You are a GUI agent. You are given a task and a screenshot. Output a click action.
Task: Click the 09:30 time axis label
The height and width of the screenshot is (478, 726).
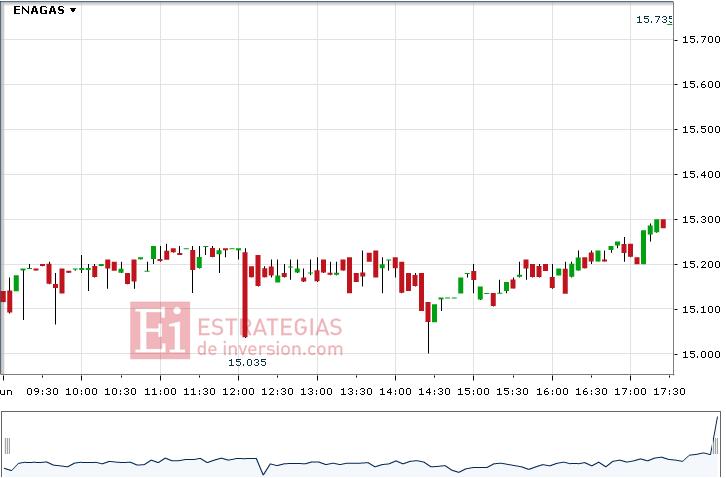(x=43, y=391)
